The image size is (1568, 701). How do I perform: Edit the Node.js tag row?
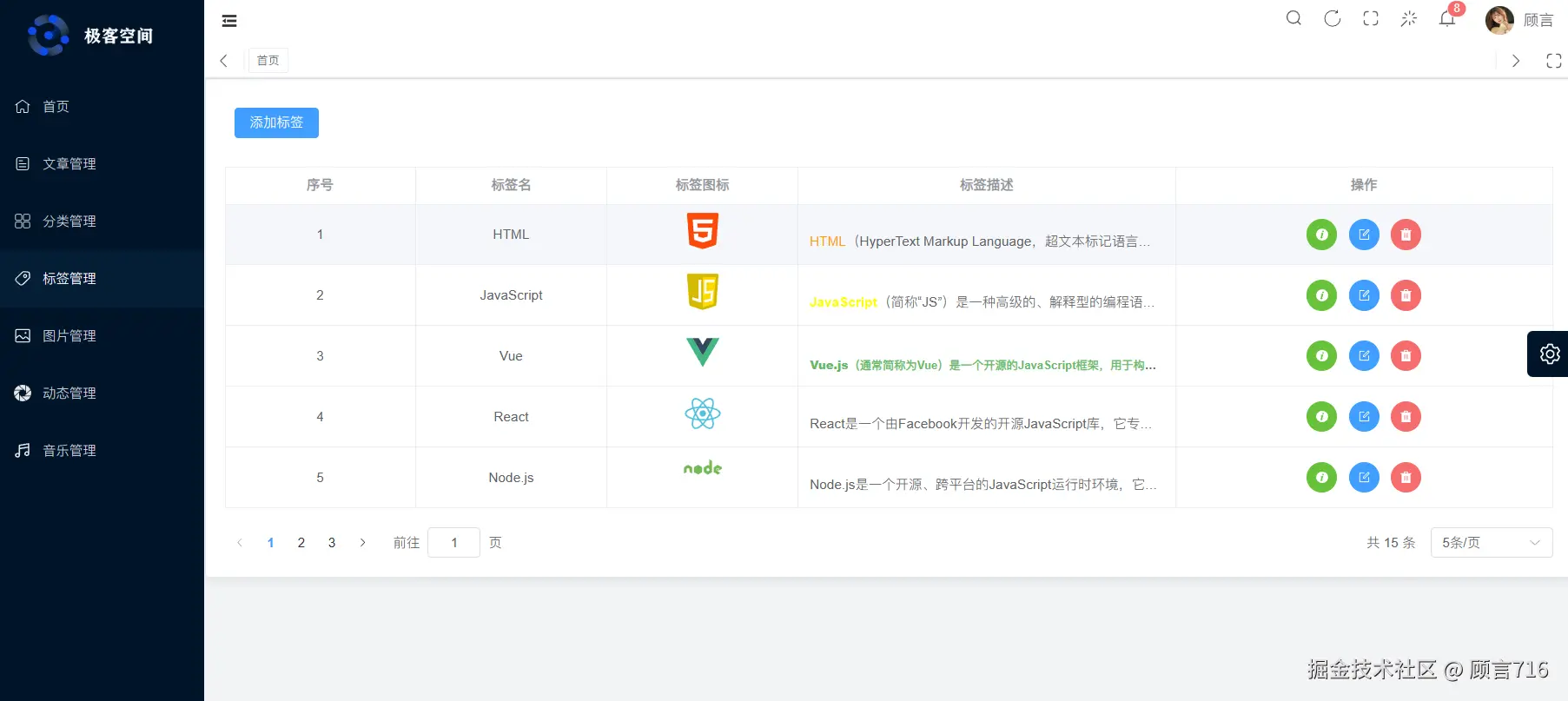pyautogui.click(x=1364, y=478)
